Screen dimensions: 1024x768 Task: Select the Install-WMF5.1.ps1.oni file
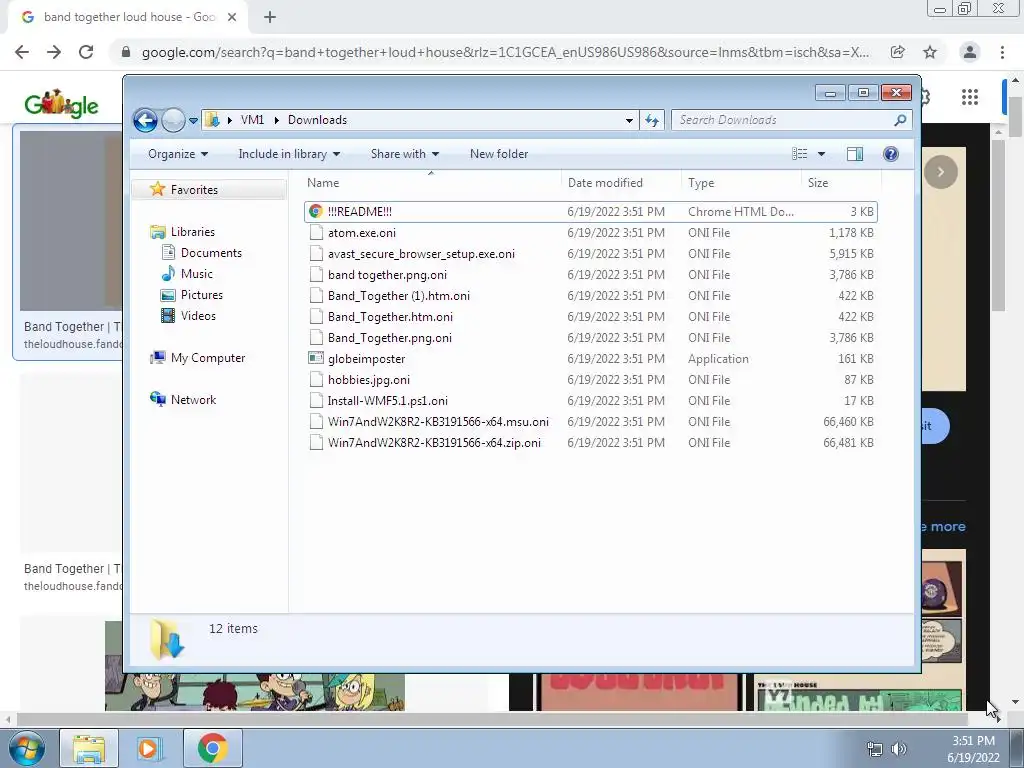coord(590,400)
